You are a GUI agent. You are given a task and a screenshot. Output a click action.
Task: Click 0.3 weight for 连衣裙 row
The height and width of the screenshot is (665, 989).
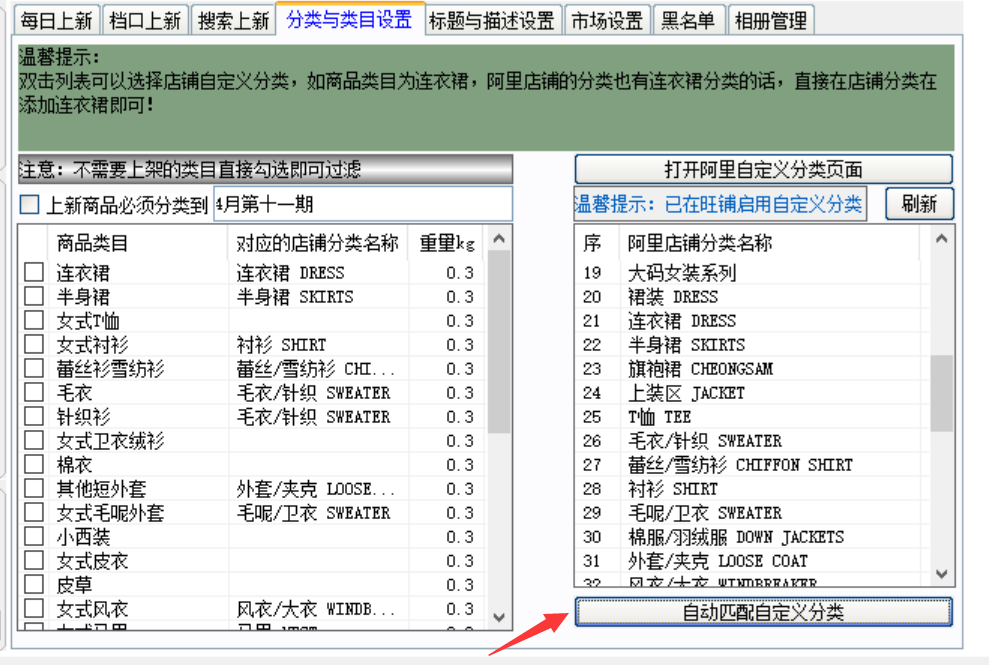[460, 273]
